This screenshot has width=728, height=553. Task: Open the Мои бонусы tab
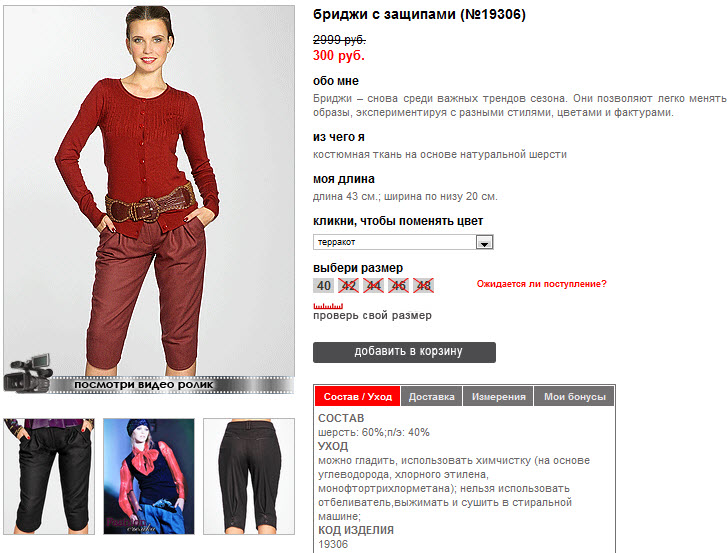(x=575, y=397)
